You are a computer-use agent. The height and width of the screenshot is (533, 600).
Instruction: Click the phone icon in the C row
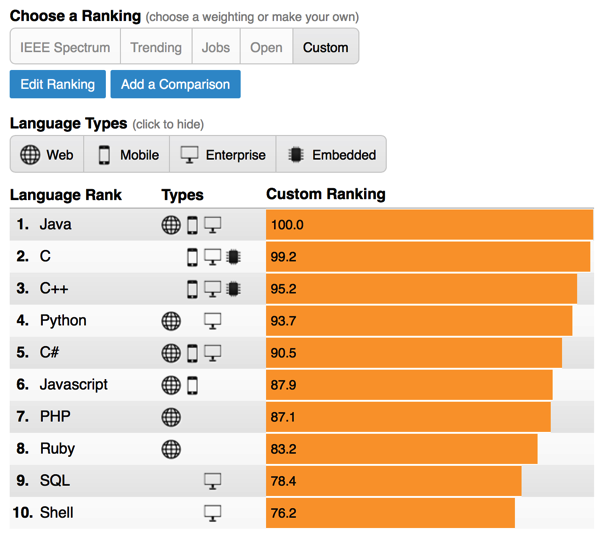pyautogui.click(x=192, y=257)
